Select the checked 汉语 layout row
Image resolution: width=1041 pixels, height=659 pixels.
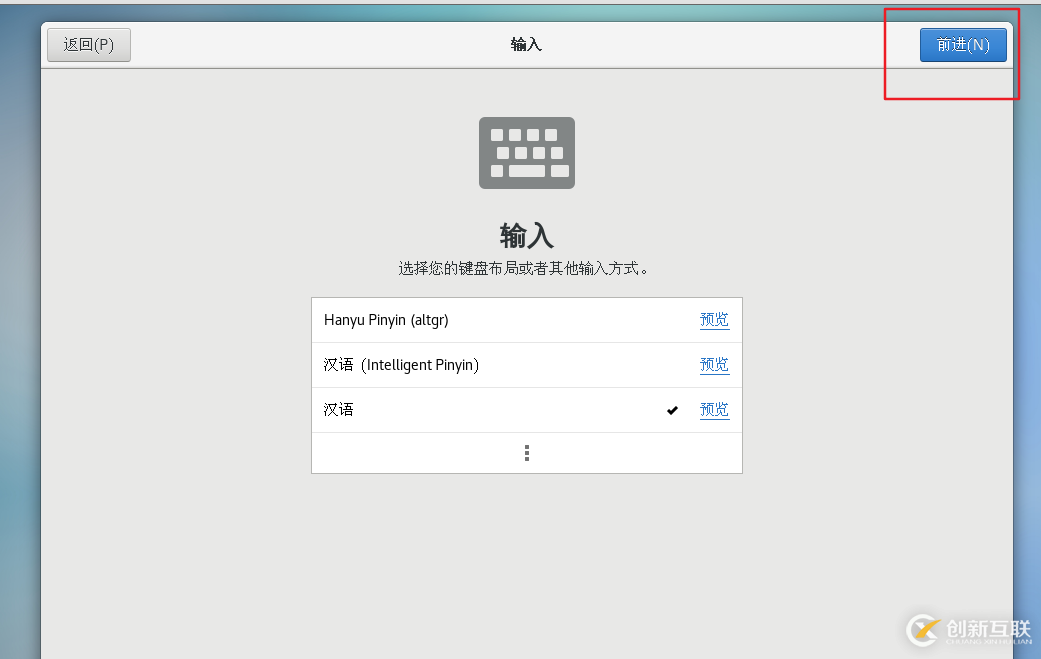[x=450, y=409]
